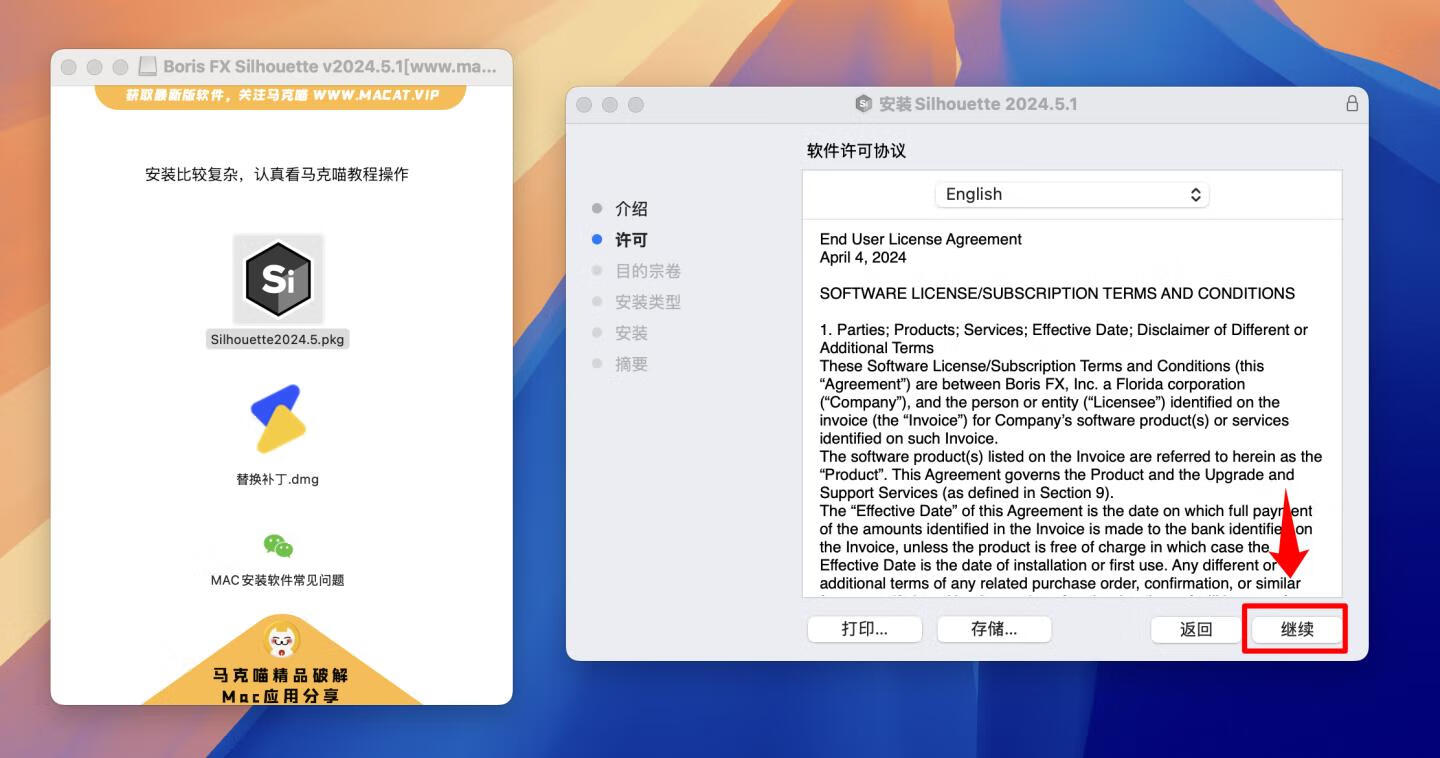This screenshot has height=758, width=1440.
Task: Click the WWW.MACAT.VIP banner at top
Action: pos(281,96)
